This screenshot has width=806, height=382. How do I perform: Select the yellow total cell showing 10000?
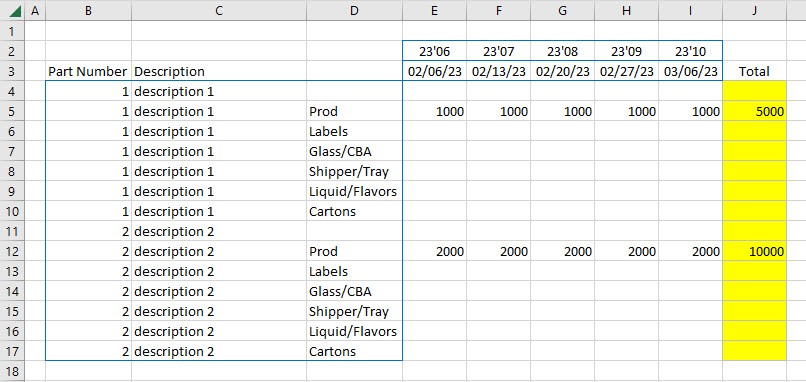754,251
